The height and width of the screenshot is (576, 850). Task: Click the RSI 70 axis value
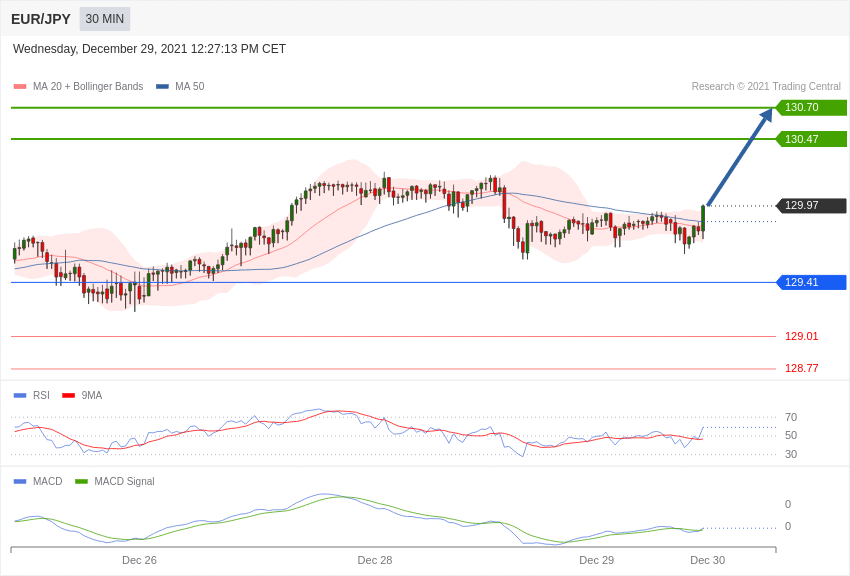point(791,417)
